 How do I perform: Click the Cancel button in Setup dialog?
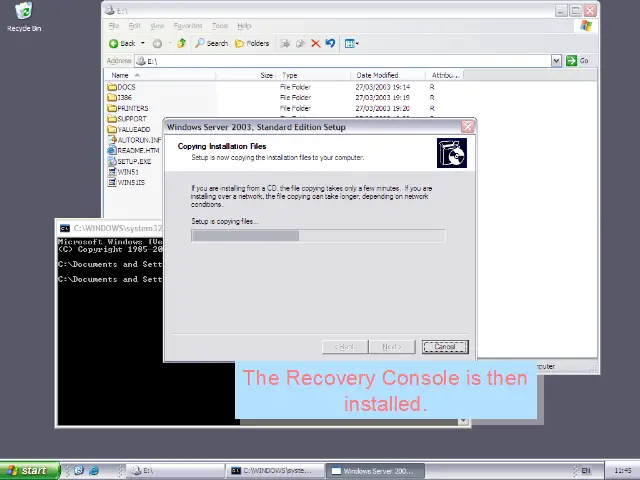[445, 347]
